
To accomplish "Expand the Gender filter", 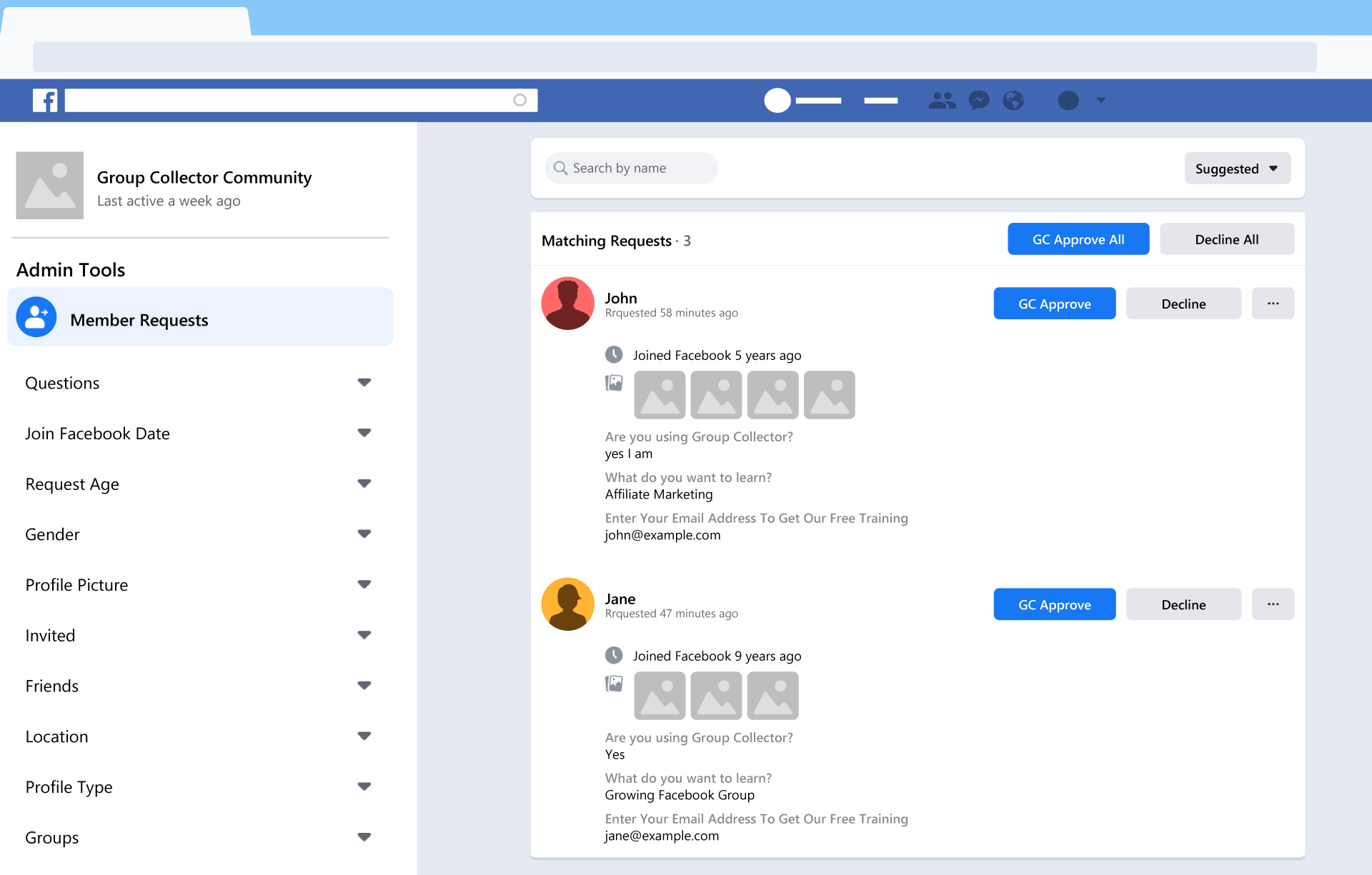I will click(364, 534).
